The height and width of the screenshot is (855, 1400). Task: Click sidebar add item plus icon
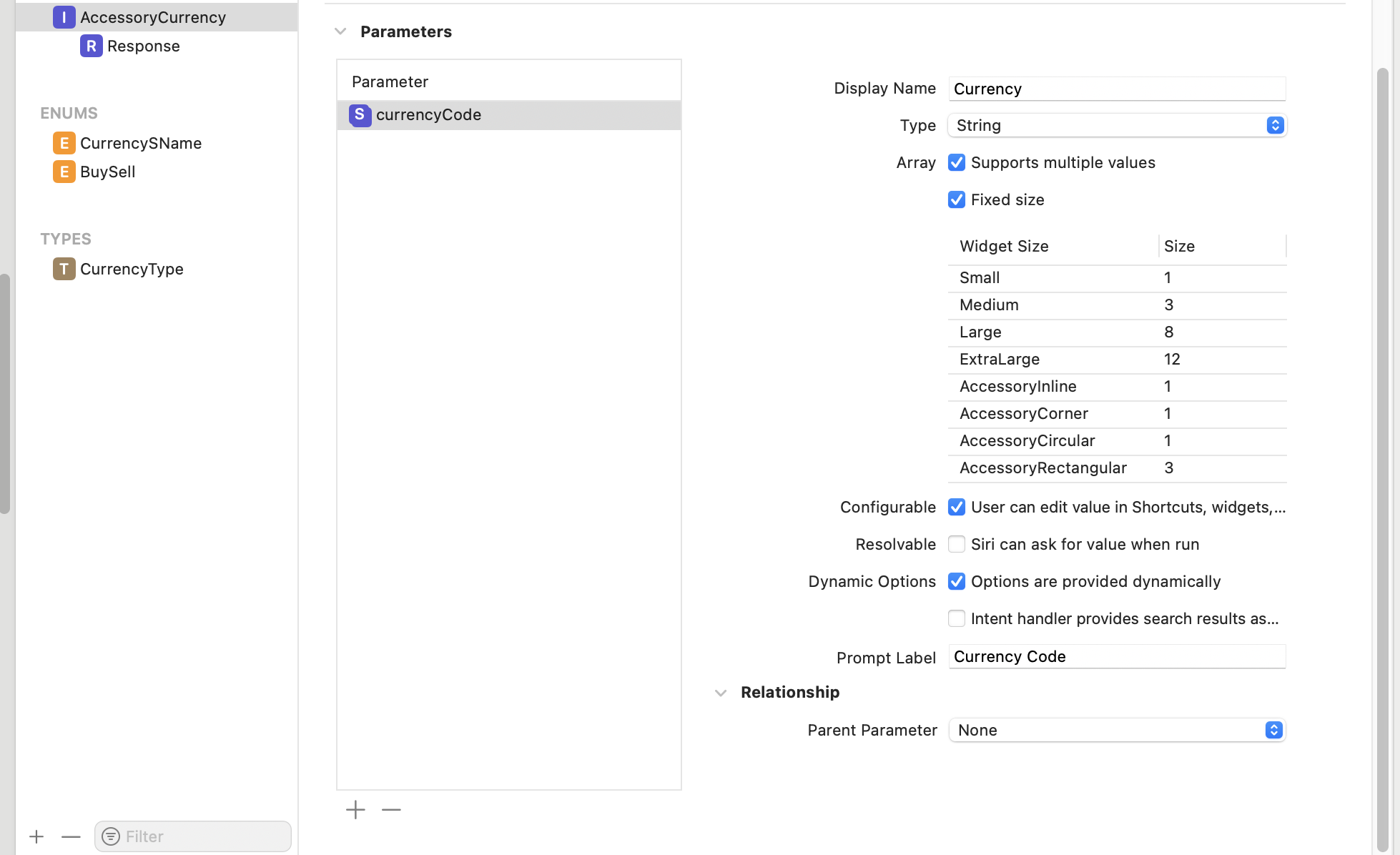point(36,836)
